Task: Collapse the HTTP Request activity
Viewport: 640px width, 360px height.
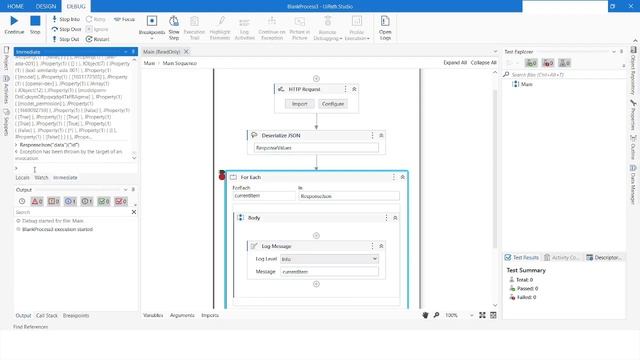Action: 354,89
